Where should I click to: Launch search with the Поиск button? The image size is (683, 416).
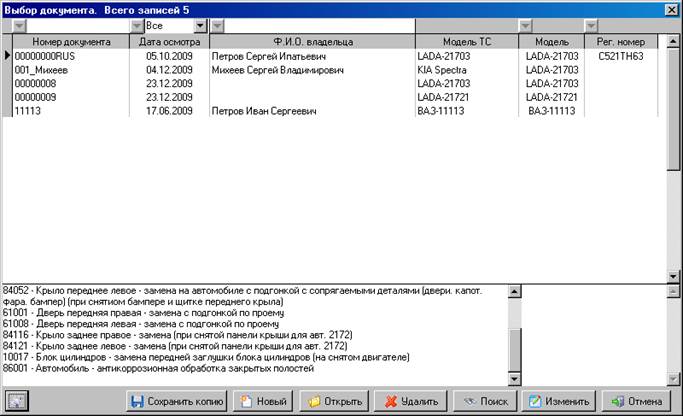[x=484, y=401]
